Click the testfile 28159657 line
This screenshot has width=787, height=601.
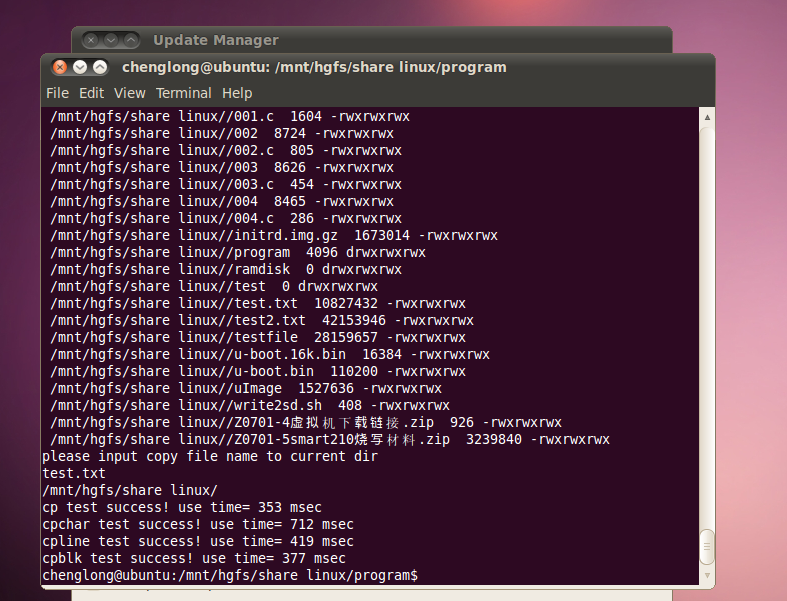(258, 337)
